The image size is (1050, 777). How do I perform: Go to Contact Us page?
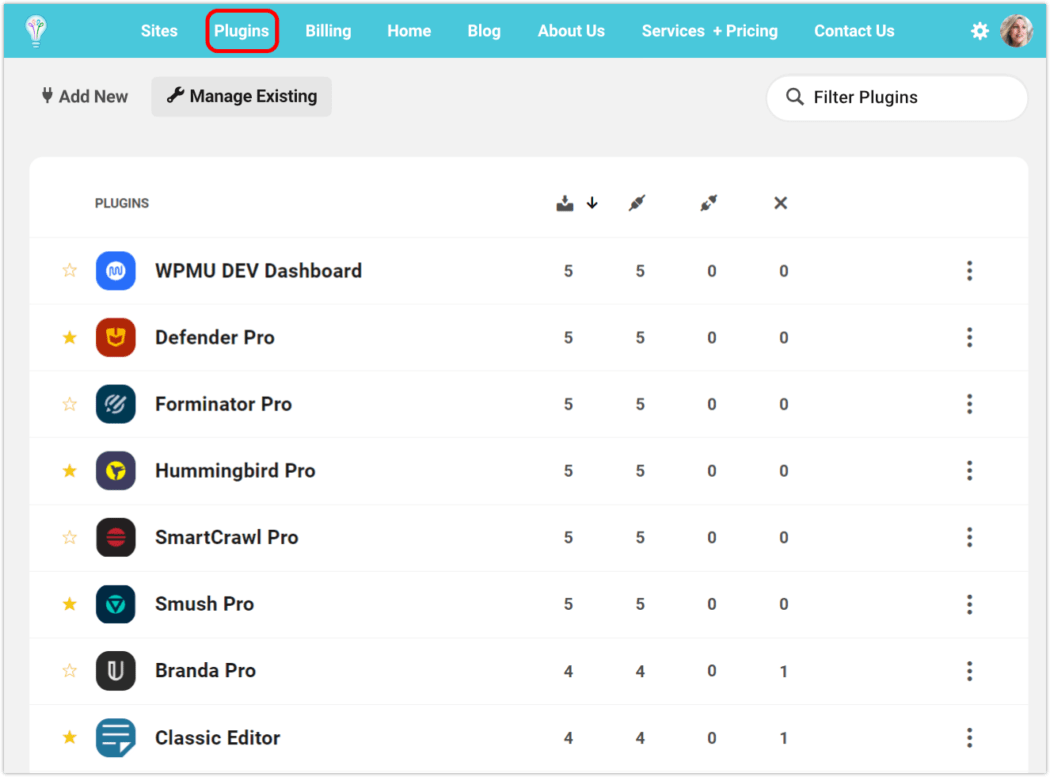pyautogui.click(x=854, y=31)
